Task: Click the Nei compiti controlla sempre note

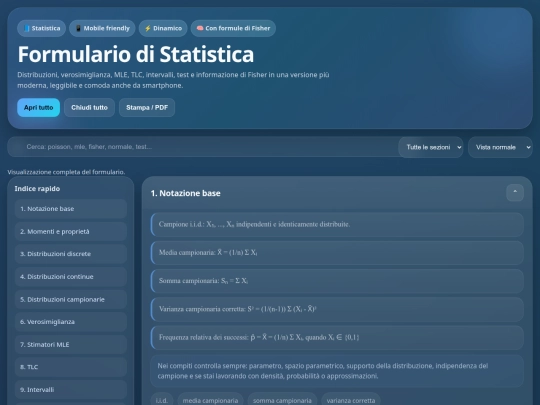Action: point(337,371)
